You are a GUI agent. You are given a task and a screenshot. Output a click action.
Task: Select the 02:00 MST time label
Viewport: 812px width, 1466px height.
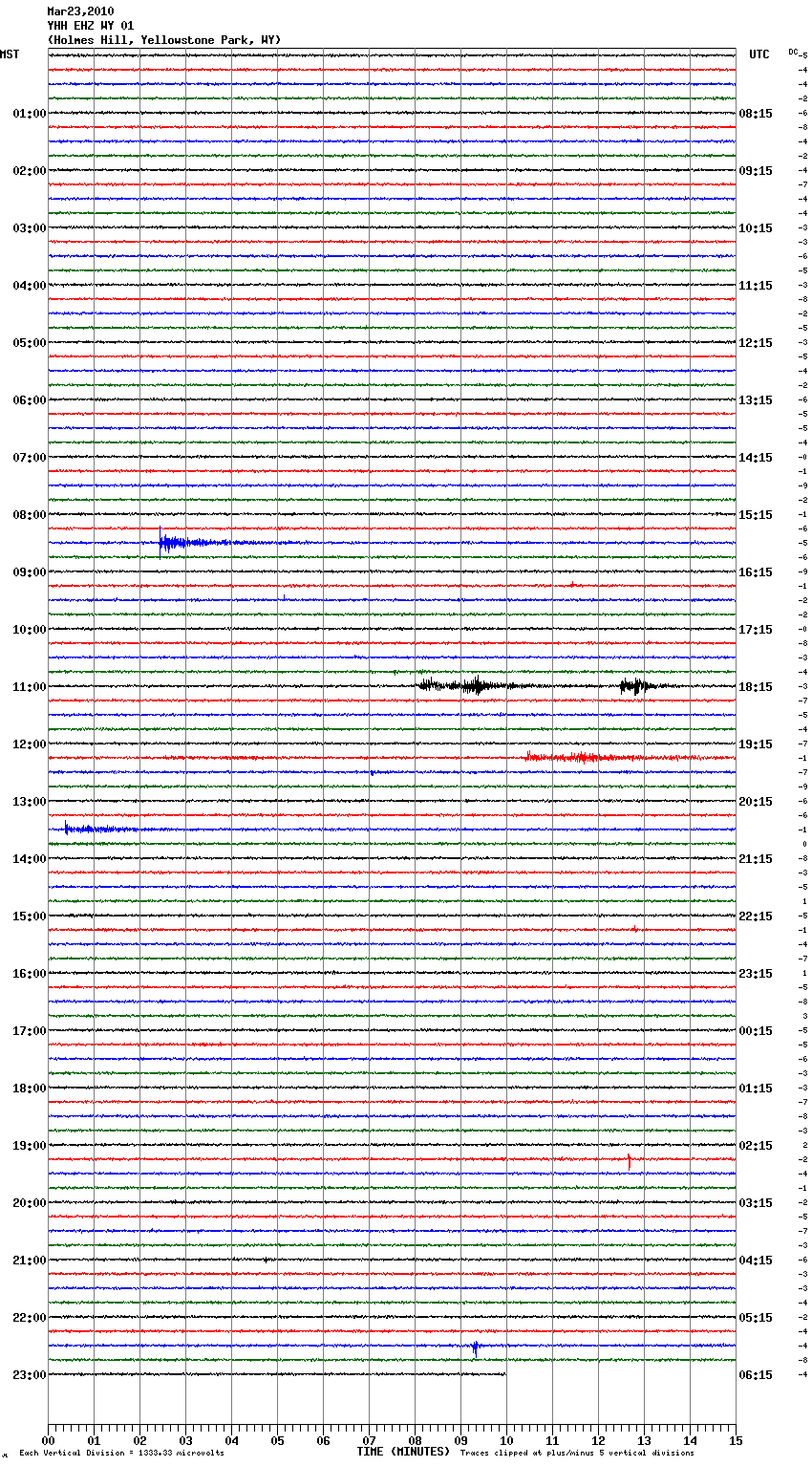point(30,171)
